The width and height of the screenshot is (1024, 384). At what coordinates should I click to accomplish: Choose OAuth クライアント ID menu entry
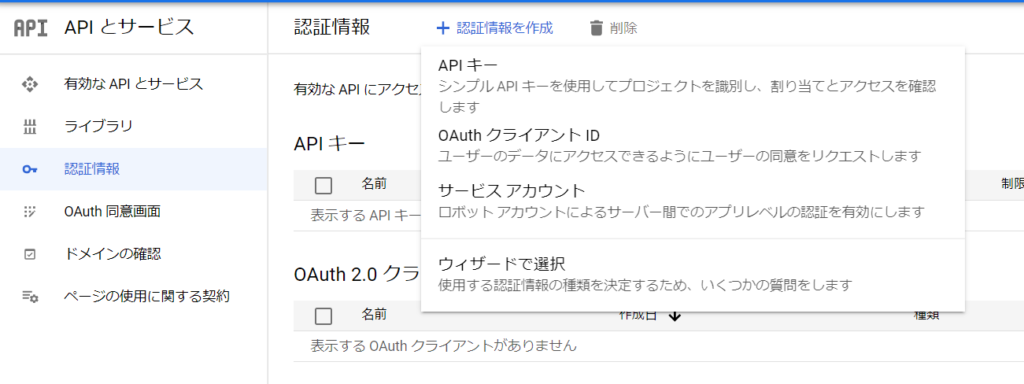[693, 146]
